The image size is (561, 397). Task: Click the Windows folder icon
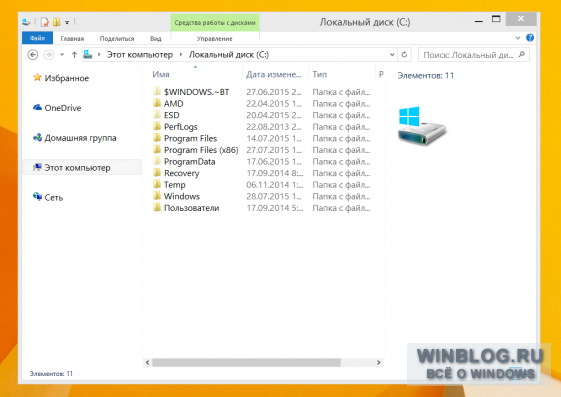tap(157, 196)
